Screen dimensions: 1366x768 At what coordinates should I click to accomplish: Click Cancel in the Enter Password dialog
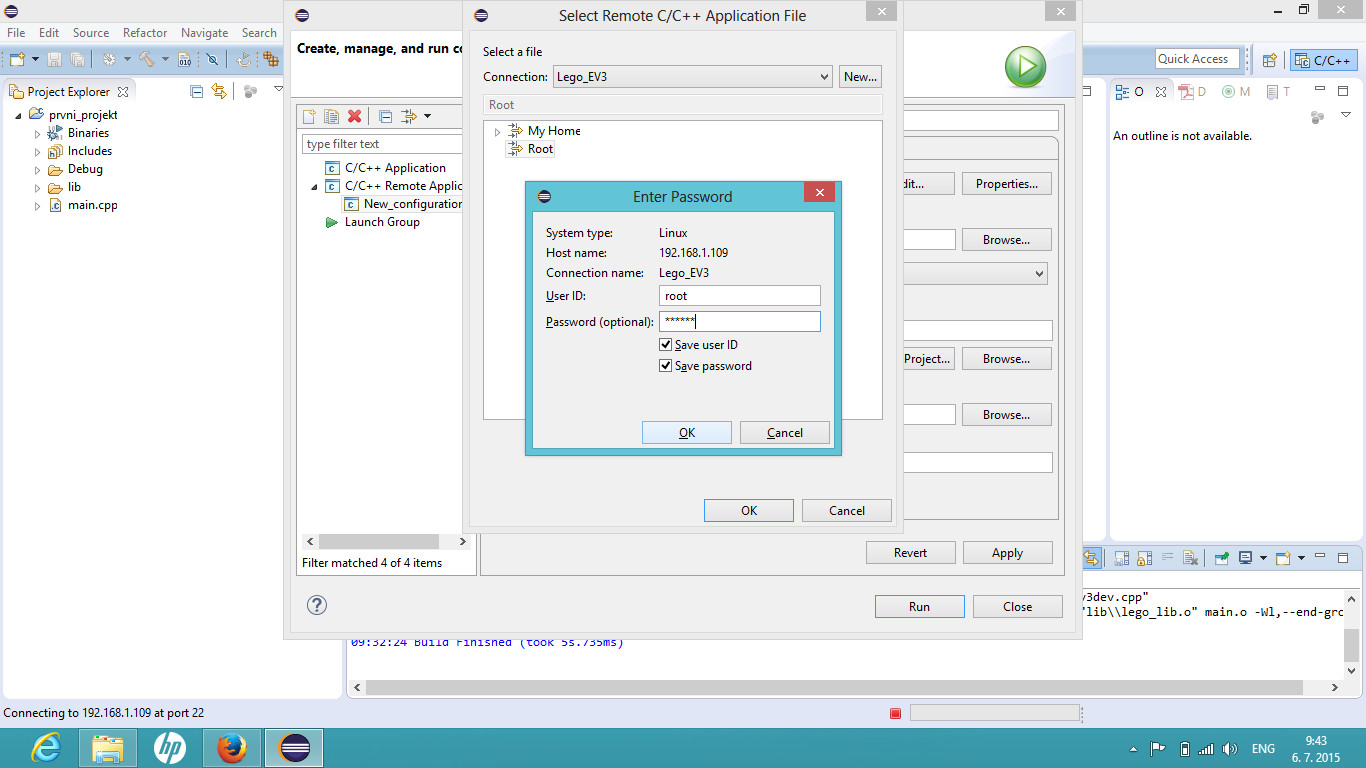click(x=784, y=433)
